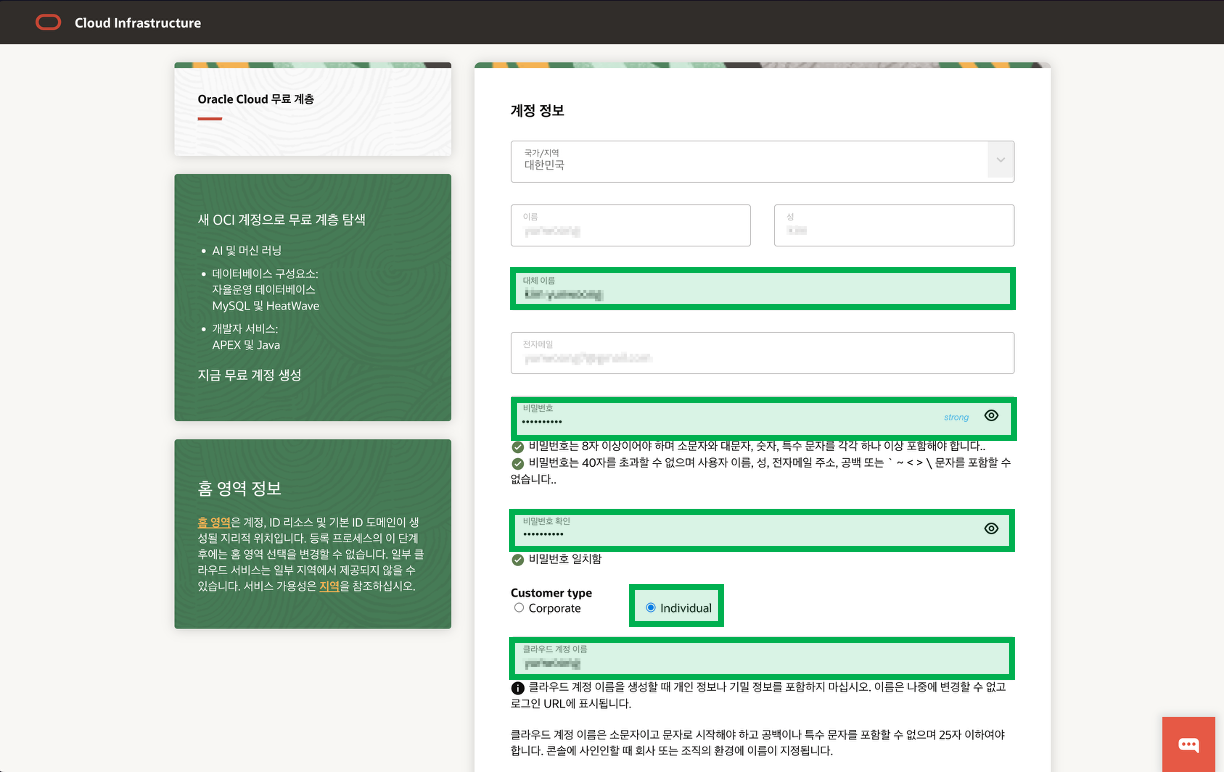Image resolution: width=1224 pixels, height=772 pixels.
Task: Focus the 비밀번호 password field
Action: pos(762,417)
